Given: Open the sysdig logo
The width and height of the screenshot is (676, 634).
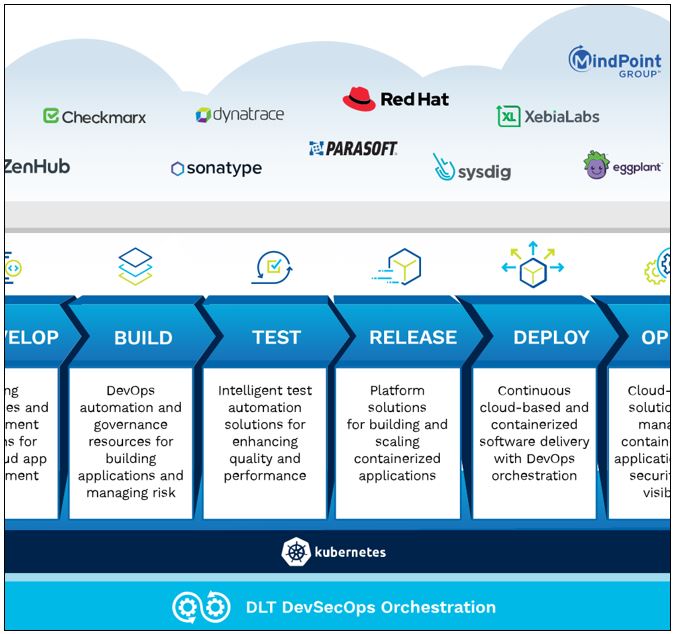Looking at the screenshot, I should 472,168.
